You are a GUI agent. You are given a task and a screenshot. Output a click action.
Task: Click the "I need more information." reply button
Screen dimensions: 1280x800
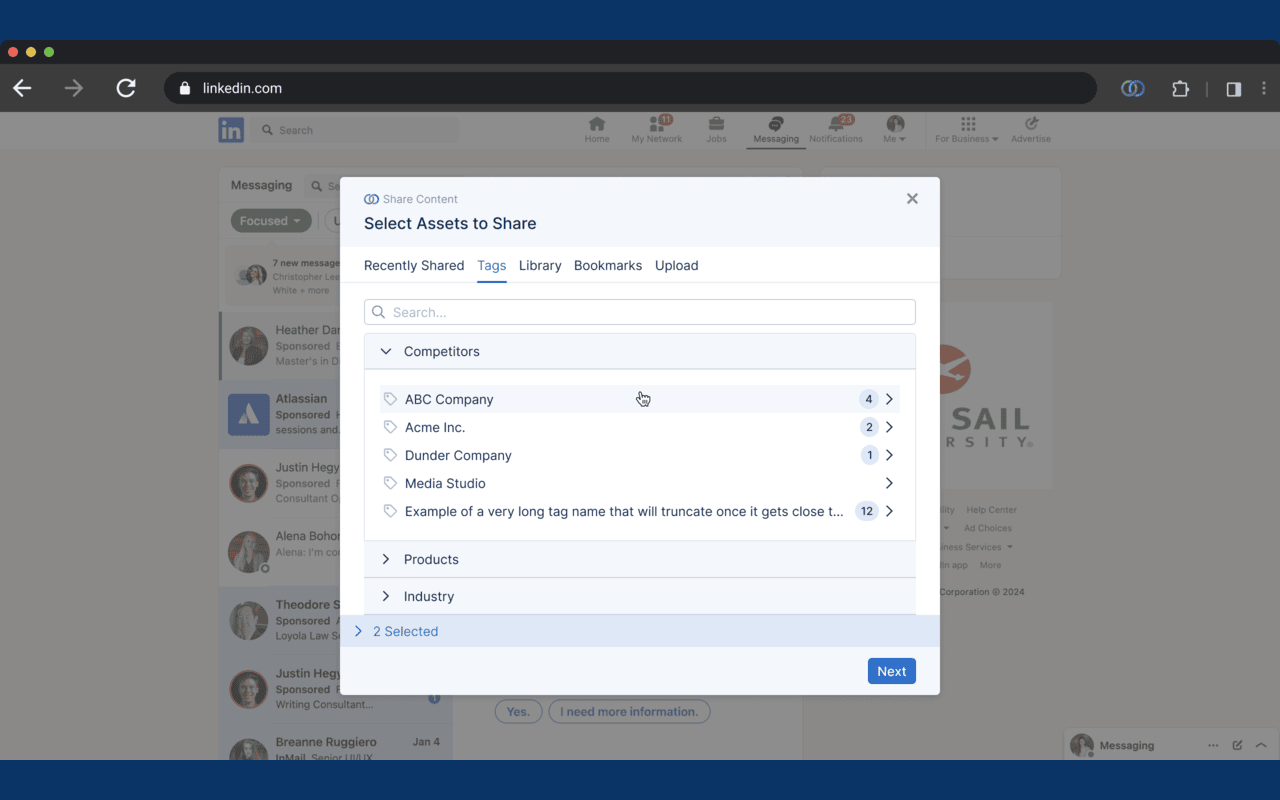click(x=629, y=712)
